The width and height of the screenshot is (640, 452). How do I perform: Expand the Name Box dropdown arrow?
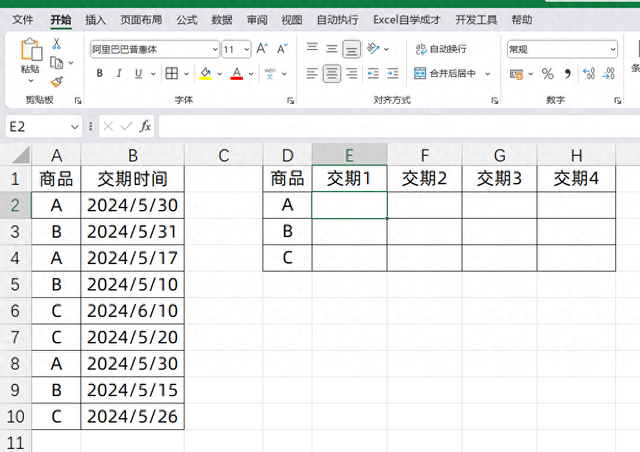click(74, 126)
